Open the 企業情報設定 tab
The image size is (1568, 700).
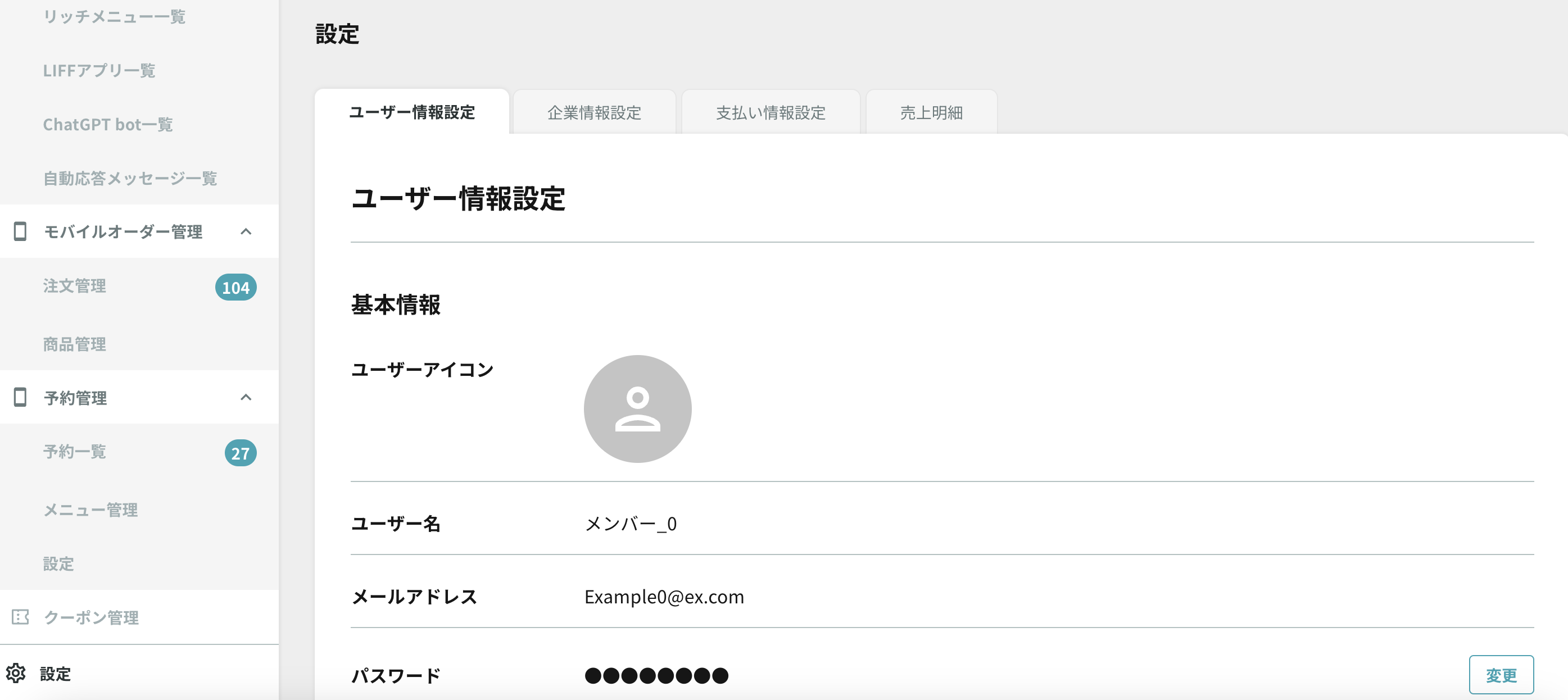coord(594,112)
